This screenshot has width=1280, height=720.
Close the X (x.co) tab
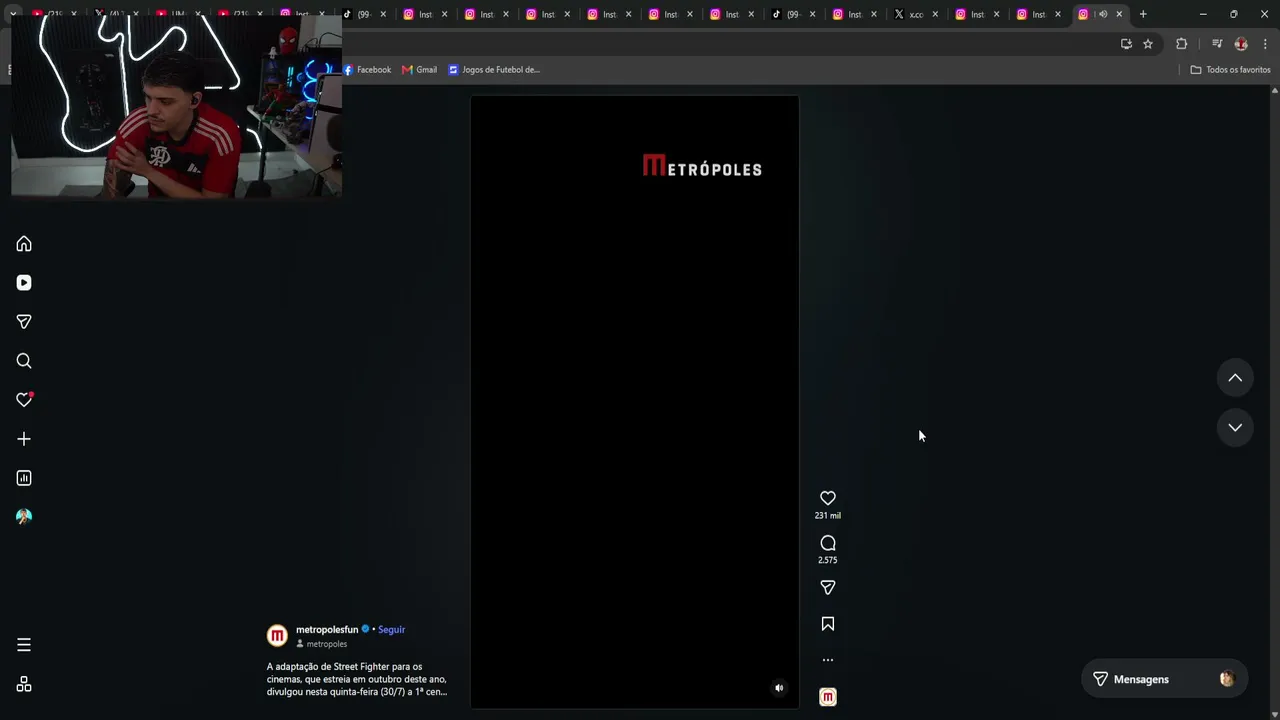coord(935,14)
